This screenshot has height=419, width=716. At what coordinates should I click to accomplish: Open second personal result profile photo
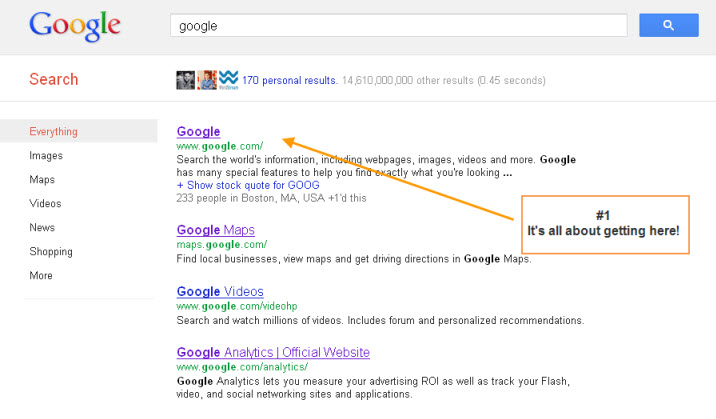pos(207,80)
